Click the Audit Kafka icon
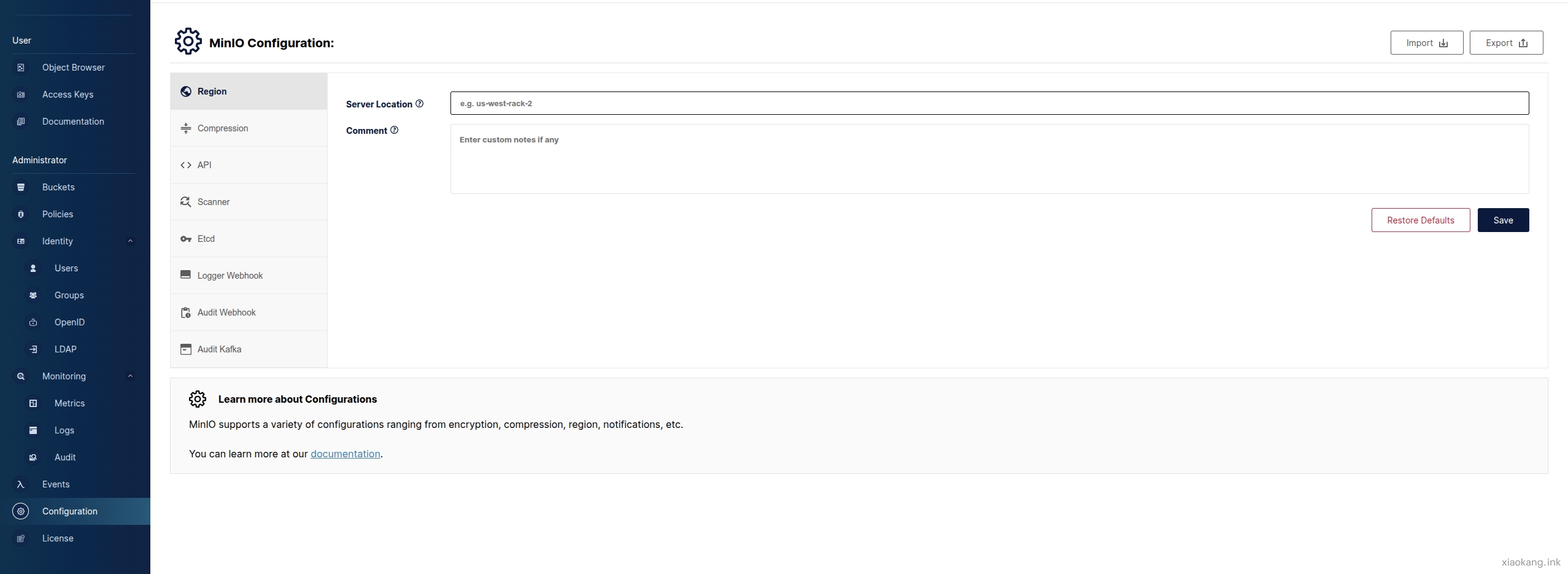 [186, 349]
